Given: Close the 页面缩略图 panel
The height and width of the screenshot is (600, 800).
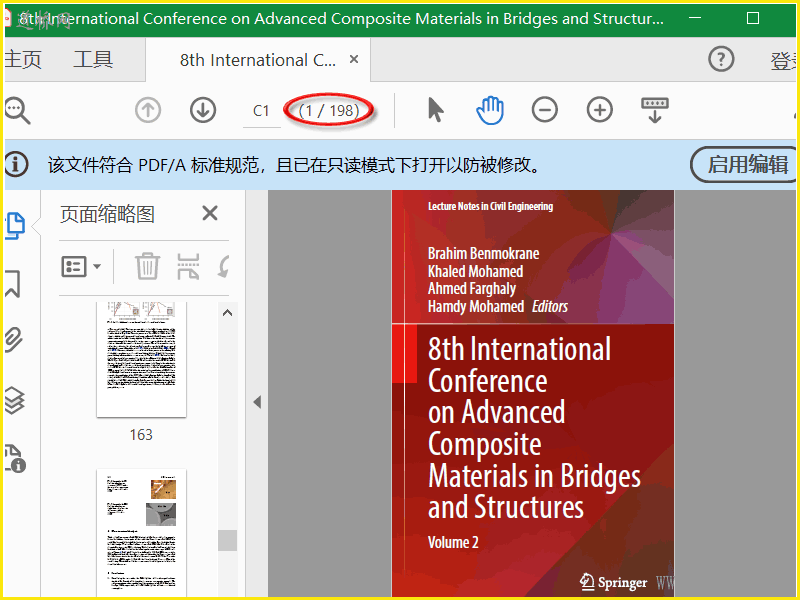Looking at the screenshot, I should 210,213.
